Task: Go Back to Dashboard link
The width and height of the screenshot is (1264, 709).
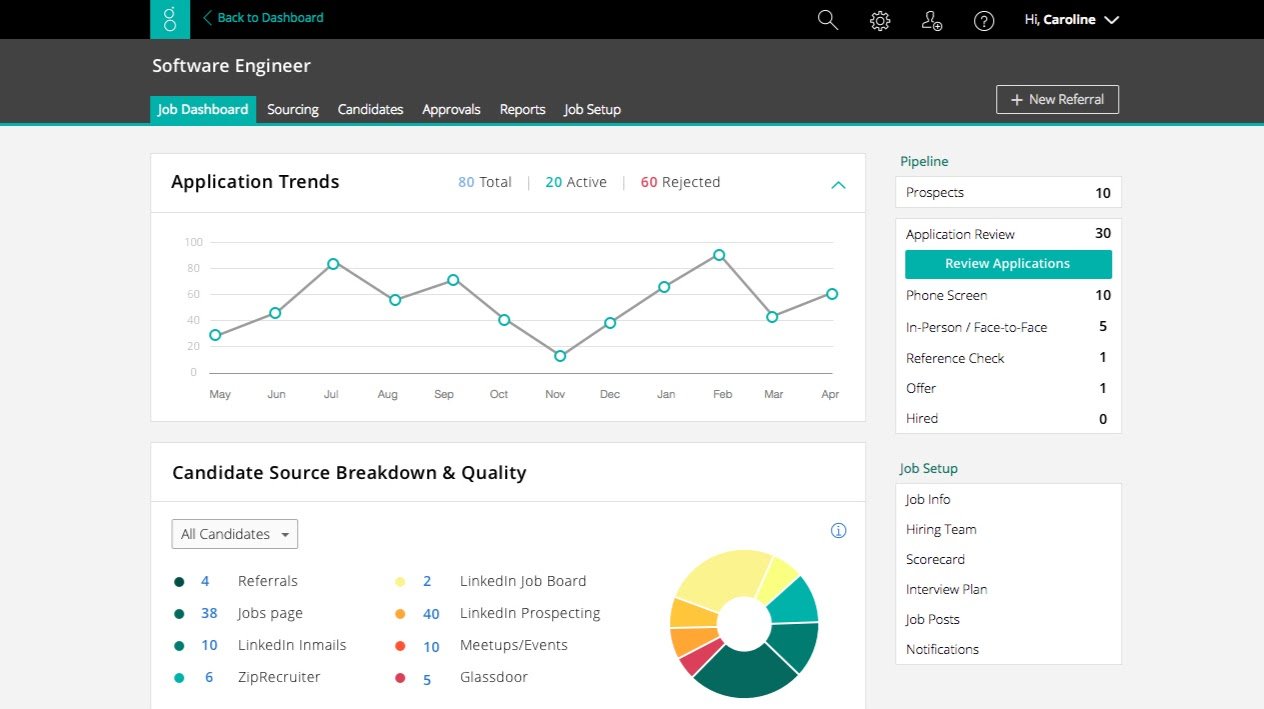Action: click(x=263, y=18)
